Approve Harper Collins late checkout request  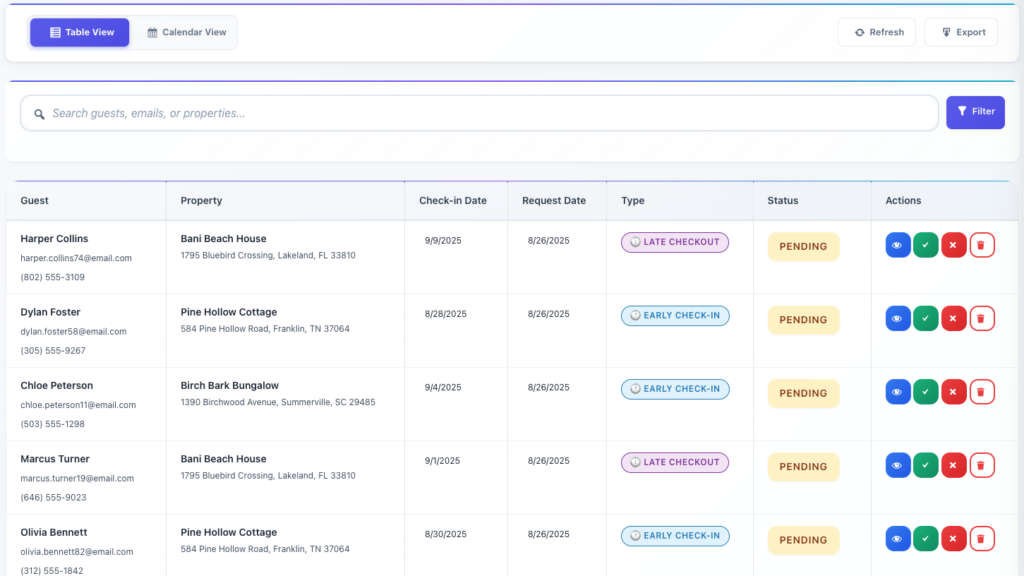click(926, 245)
